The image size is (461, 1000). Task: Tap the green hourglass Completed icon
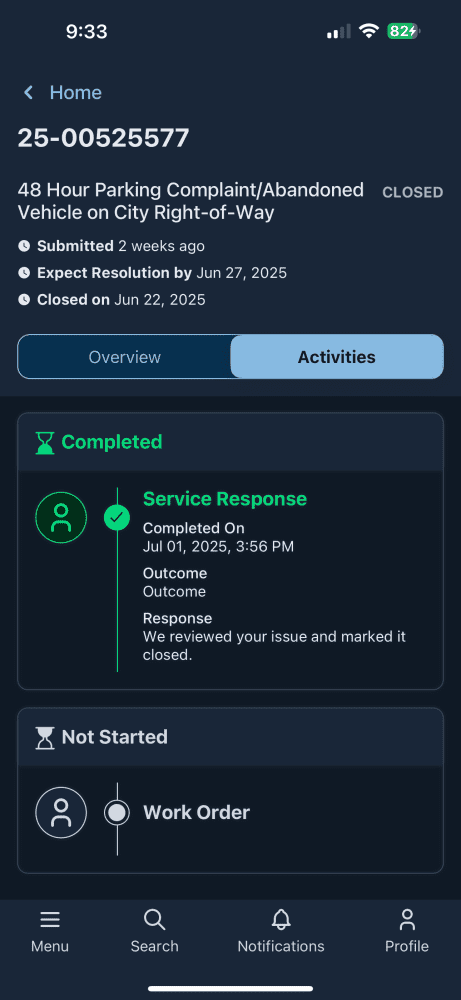click(45, 442)
